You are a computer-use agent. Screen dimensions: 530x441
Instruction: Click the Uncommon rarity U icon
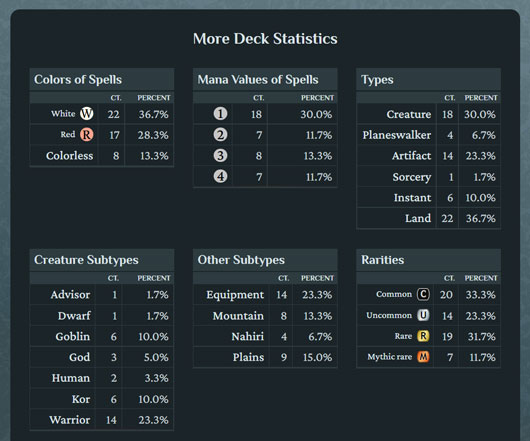pos(423,315)
